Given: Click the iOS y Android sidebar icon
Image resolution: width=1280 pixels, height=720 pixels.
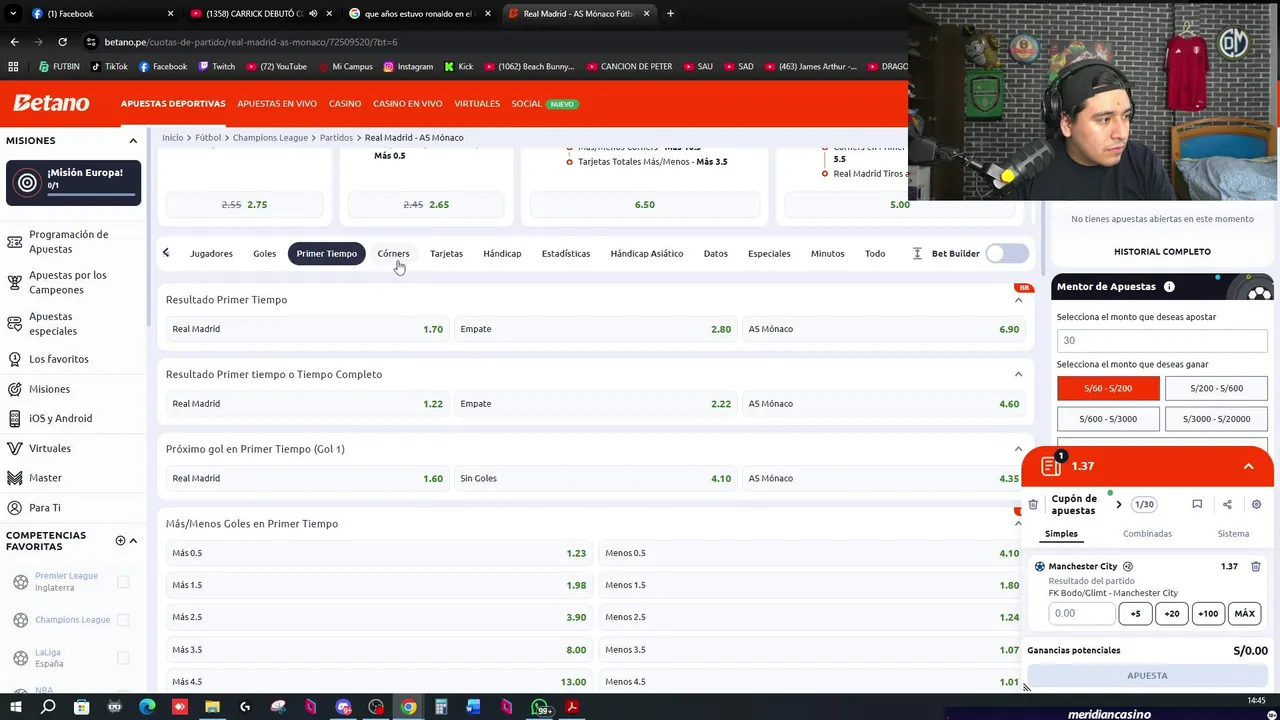Looking at the screenshot, I should click(15, 418).
